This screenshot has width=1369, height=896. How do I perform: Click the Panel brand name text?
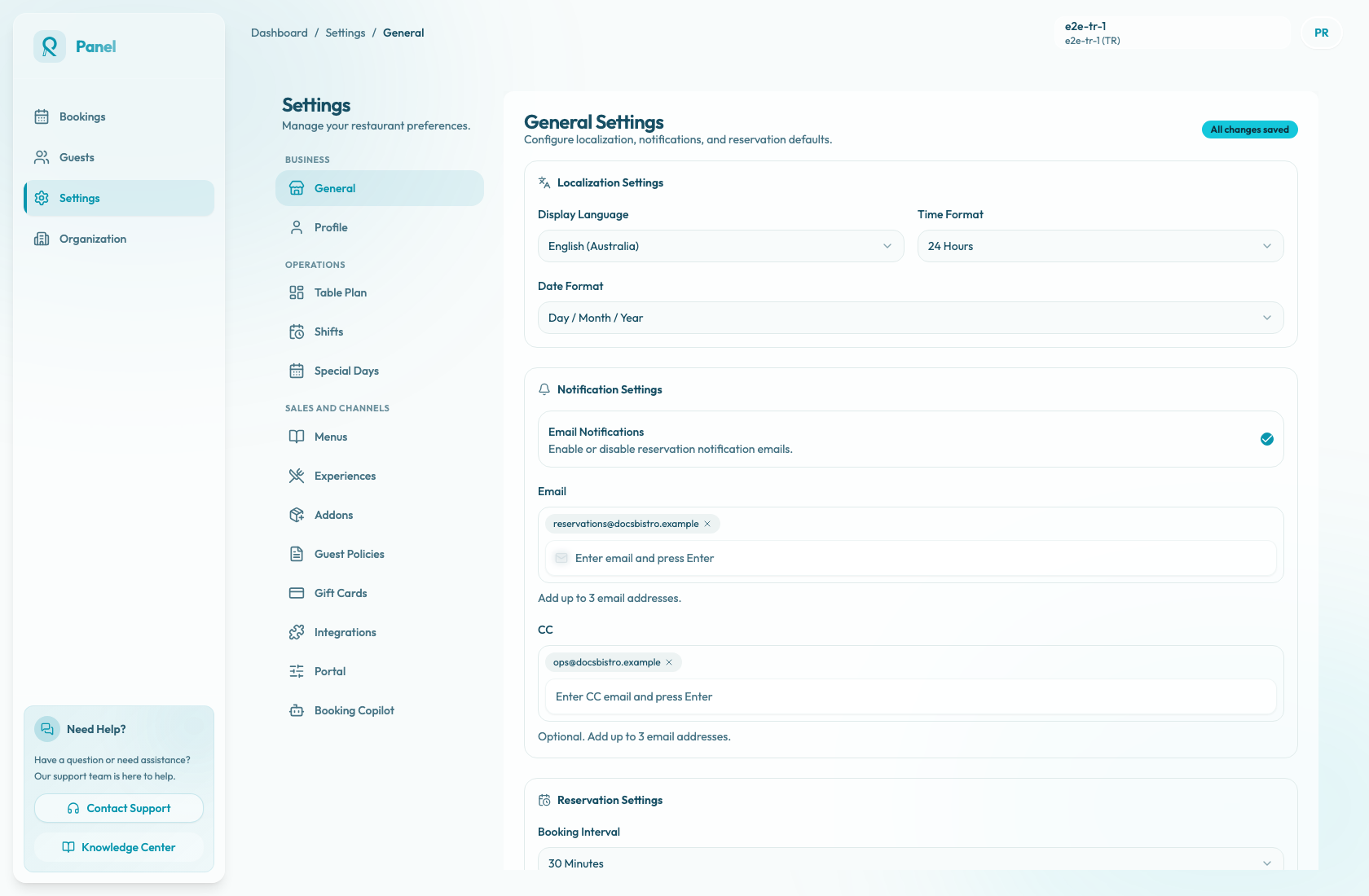point(96,46)
